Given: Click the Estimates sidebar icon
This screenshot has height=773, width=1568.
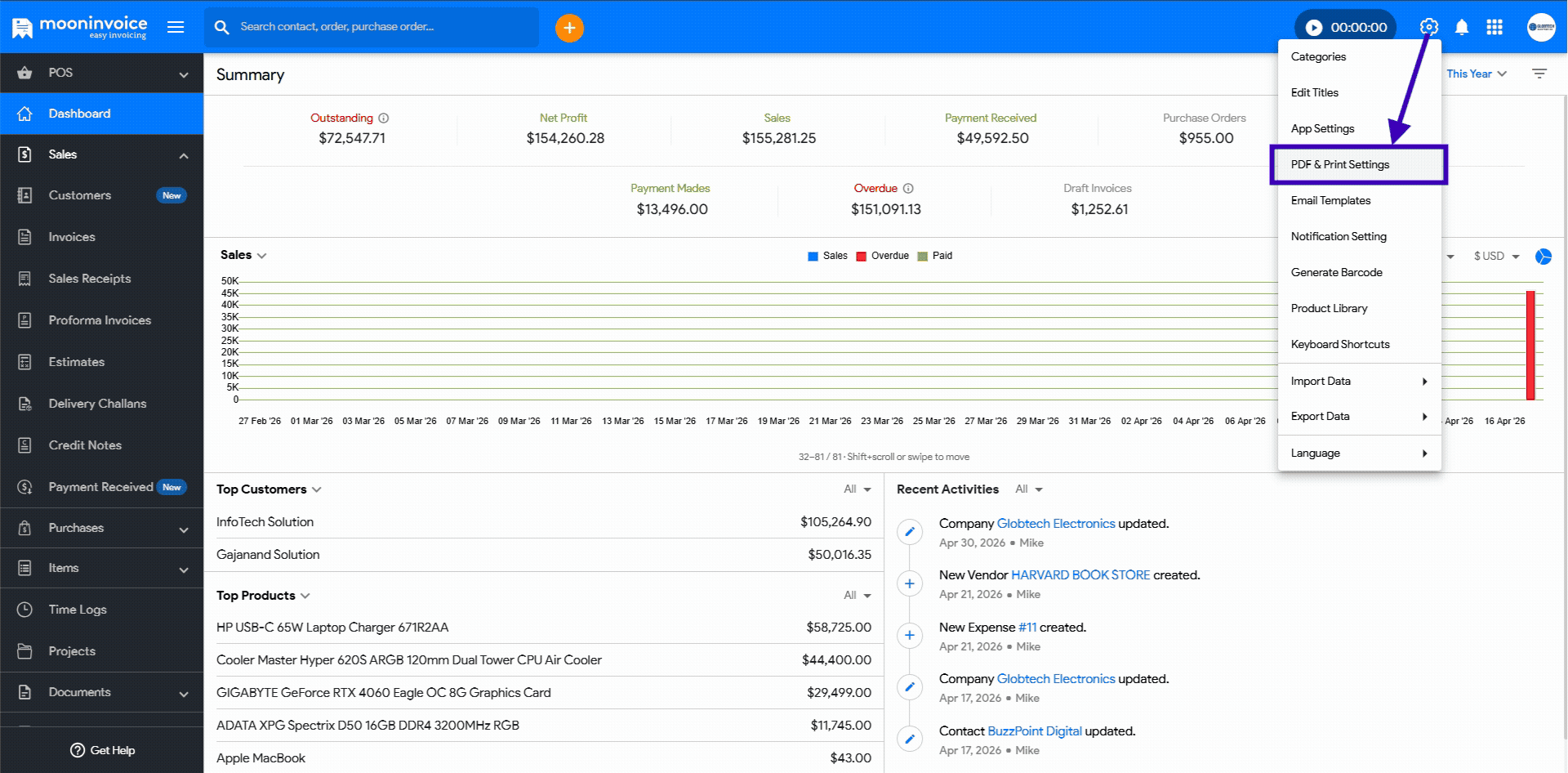Looking at the screenshot, I should [x=24, y=362].
